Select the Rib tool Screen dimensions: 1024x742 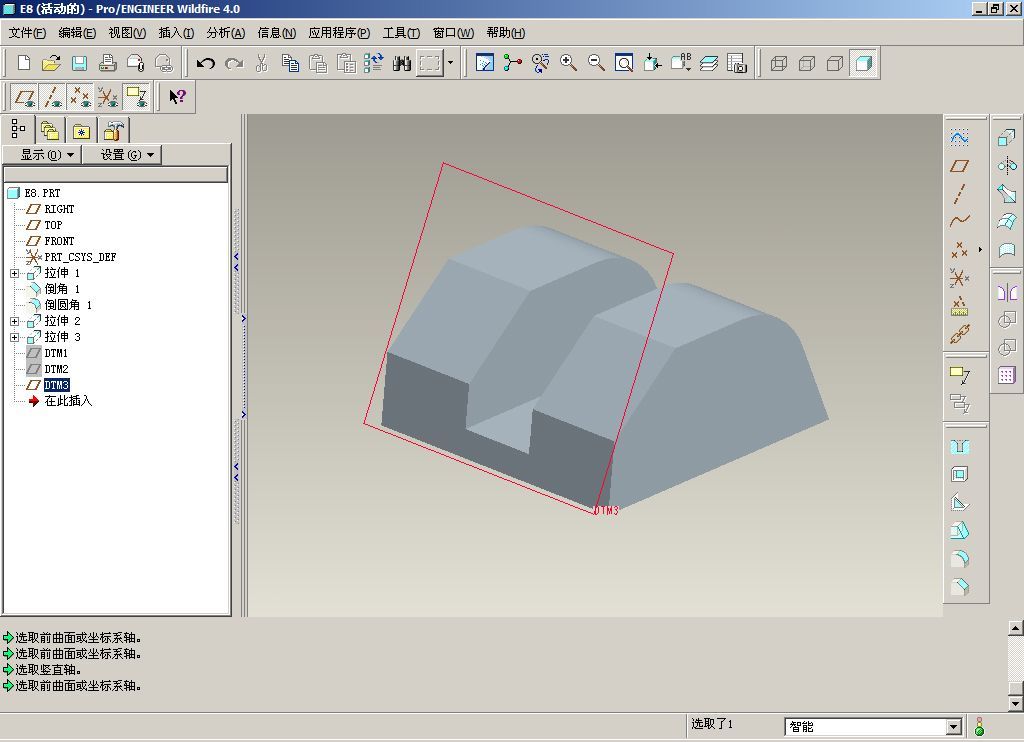pos(959,502)
